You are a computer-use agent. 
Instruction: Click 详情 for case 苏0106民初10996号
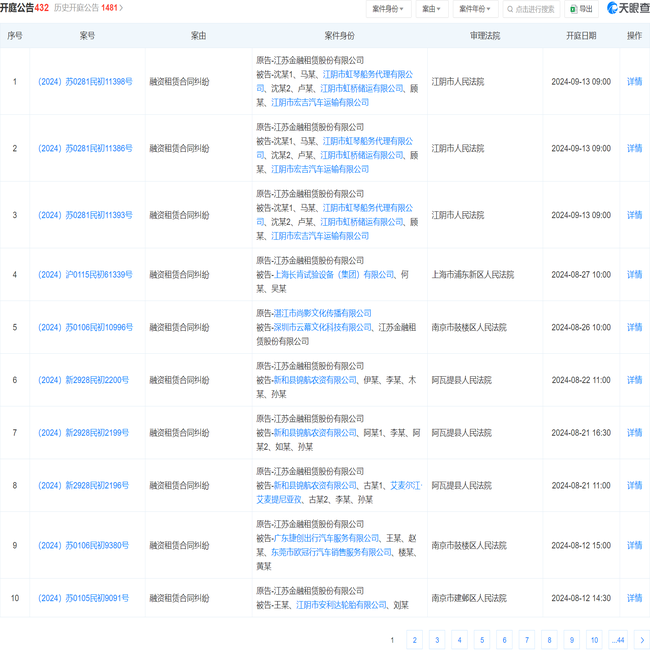(634, 327)
